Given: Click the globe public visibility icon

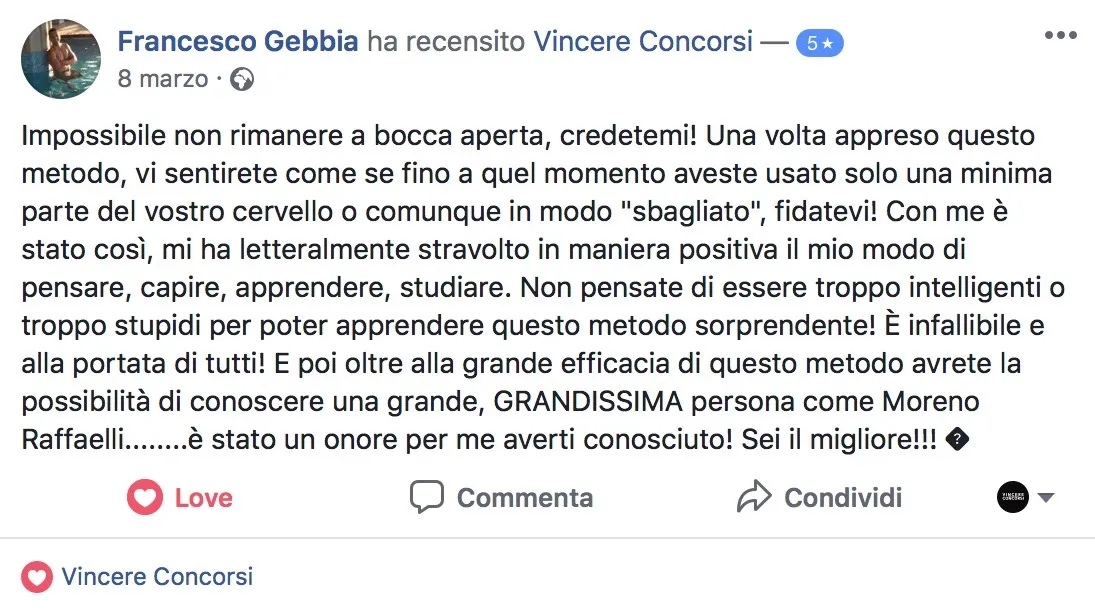Looking at the screenshot, I should pyautogui.click(x=242, y=79).
